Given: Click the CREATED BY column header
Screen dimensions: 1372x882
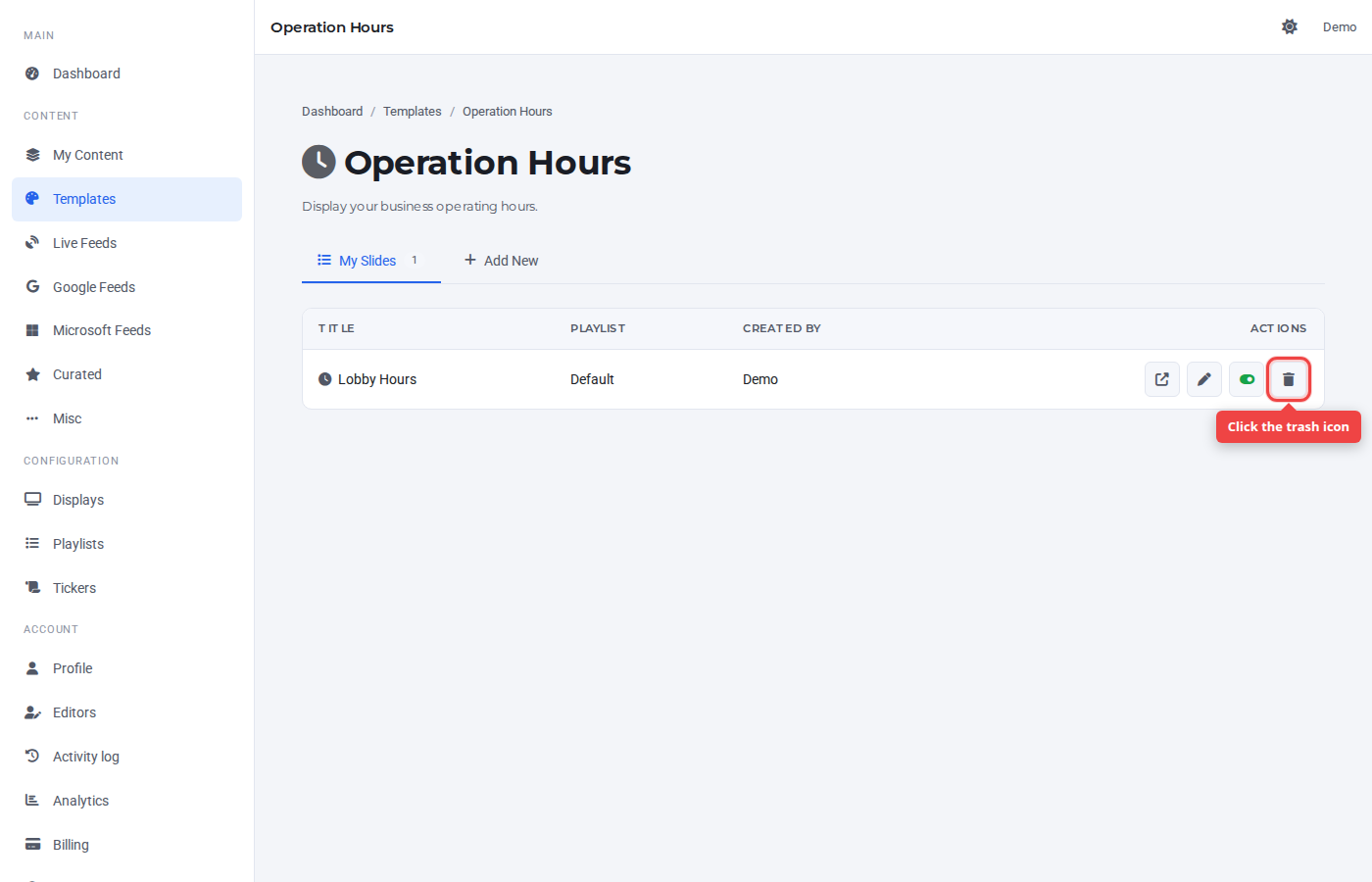Looking at the screenshot, I should tap(782, 328).
